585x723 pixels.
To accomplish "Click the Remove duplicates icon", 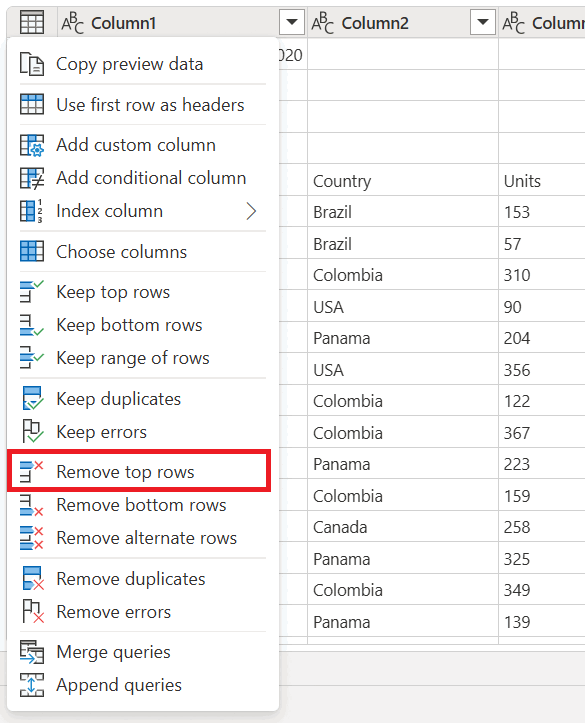I will pyautogui.click(x=33, y=578).
